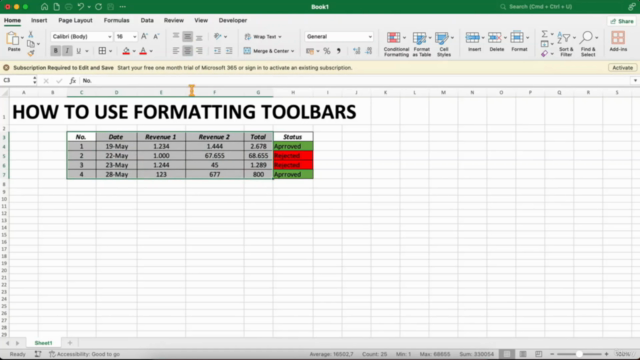The height and width of the screenshot is (360, 640).
Task: Click the AutoSum sigma icon
Action: 544,34
